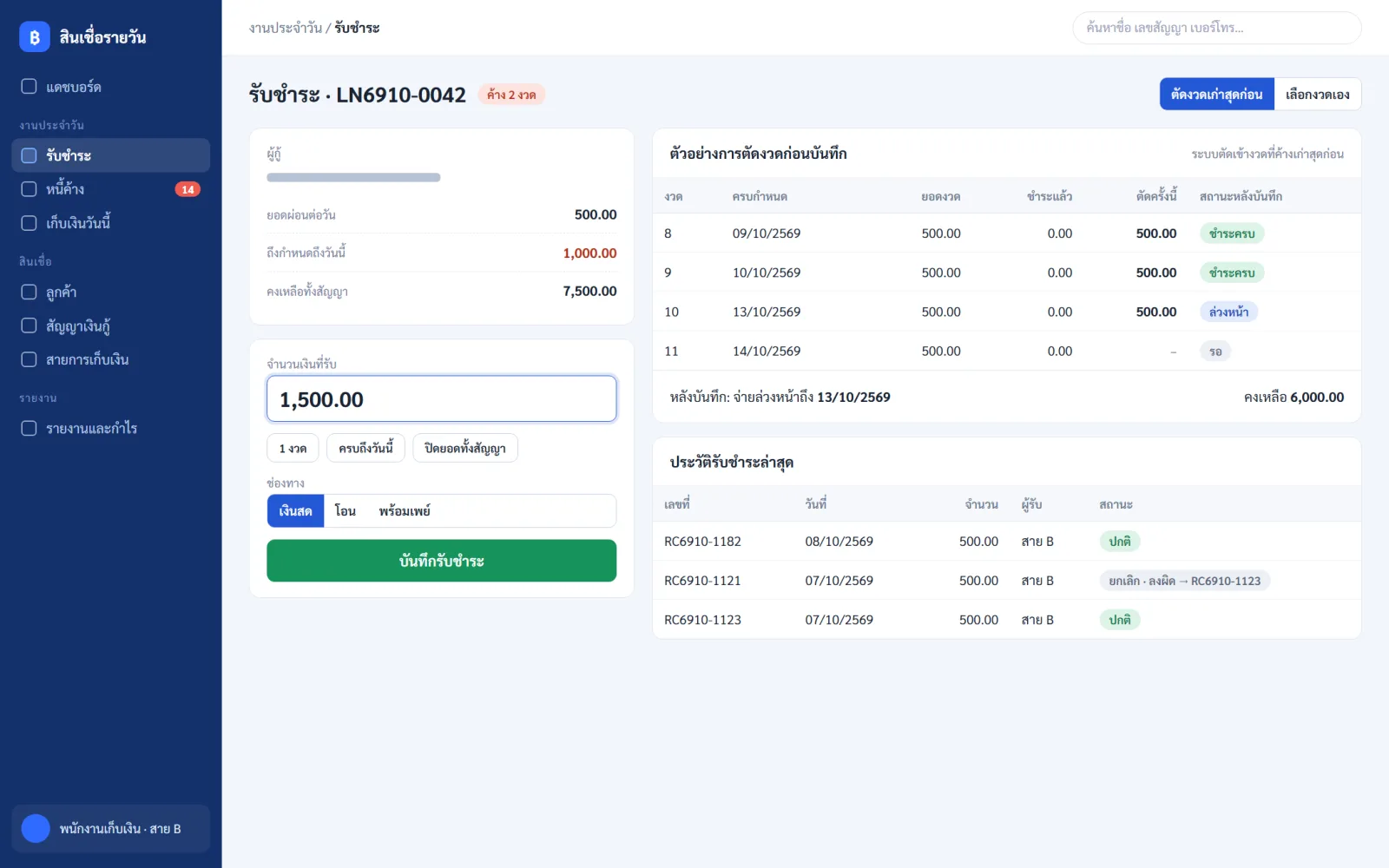Open รายงานและกำไร sidebar icon

29,428
